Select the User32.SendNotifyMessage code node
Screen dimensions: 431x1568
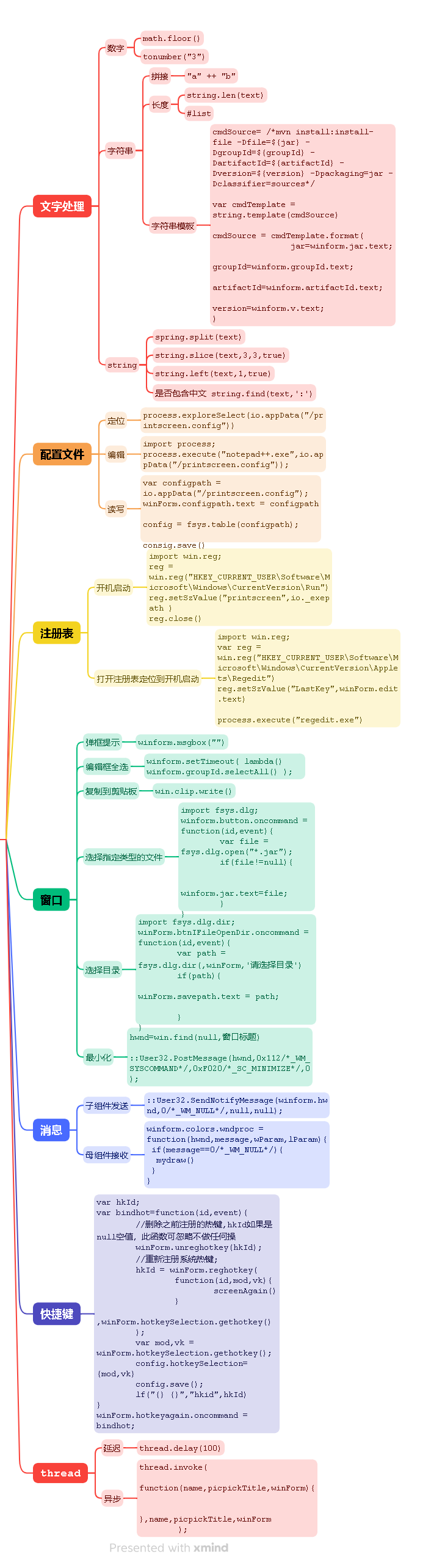coord(237,1106)
